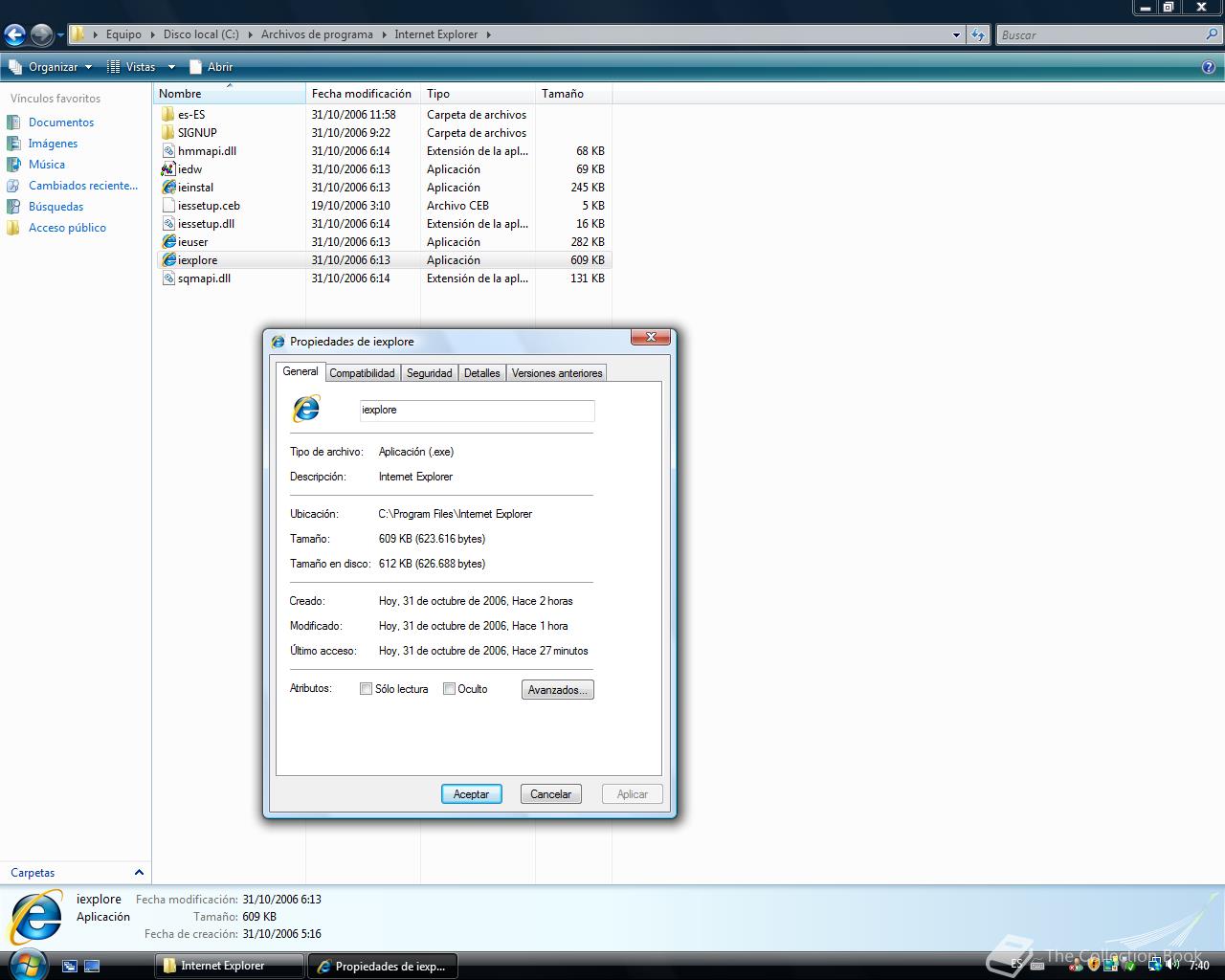Image resolution: width=1225 pixels, height=980 pixels.
Task: Click inside the Buscar search field
Action: (x=1101, y=34)
